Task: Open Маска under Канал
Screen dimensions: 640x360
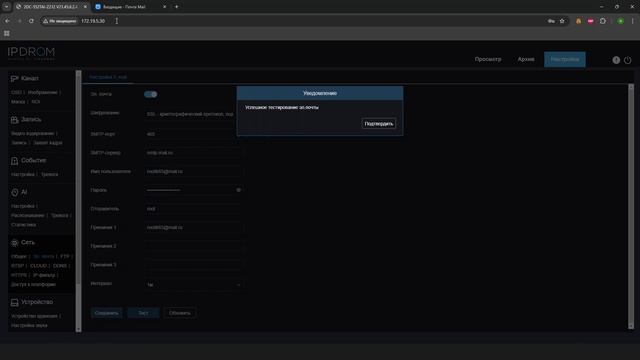Action: tap(18, 102)
